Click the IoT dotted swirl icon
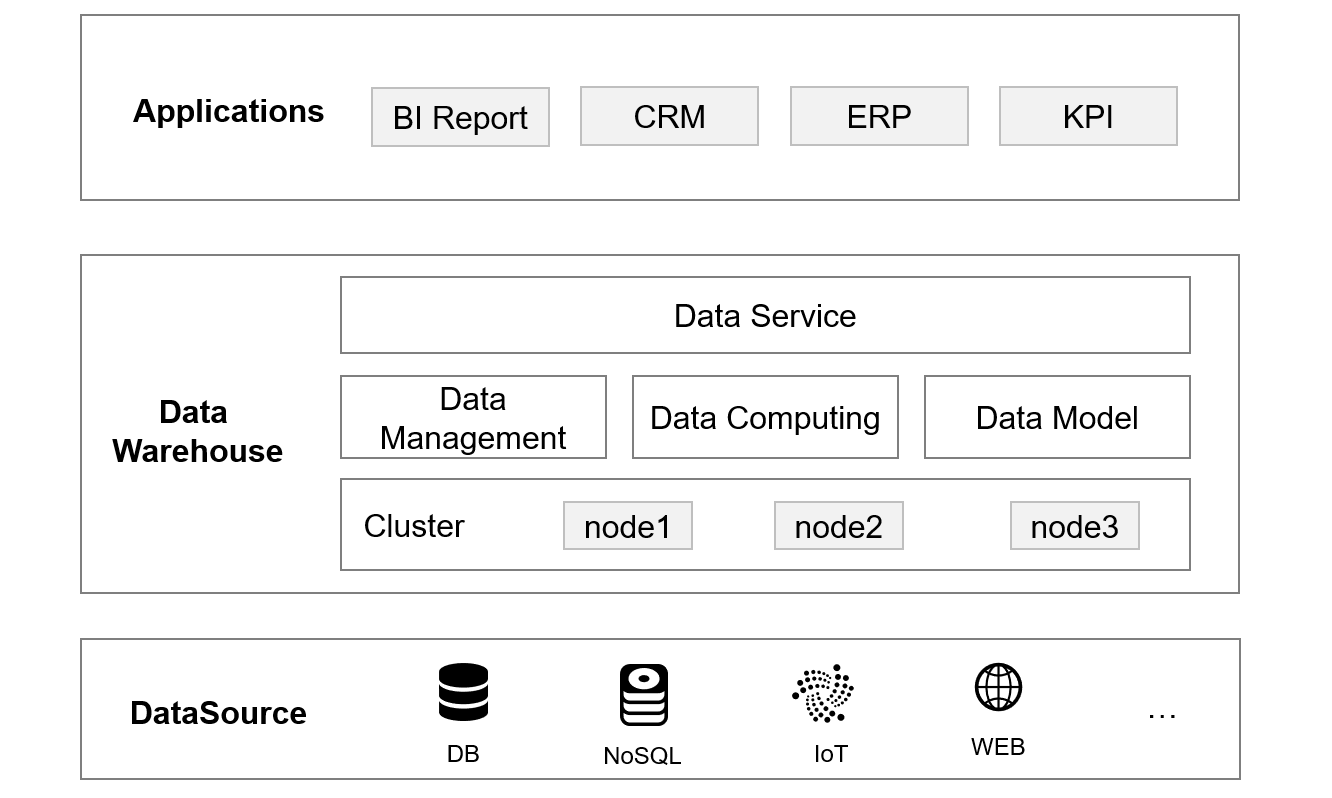 click(823, 693)
